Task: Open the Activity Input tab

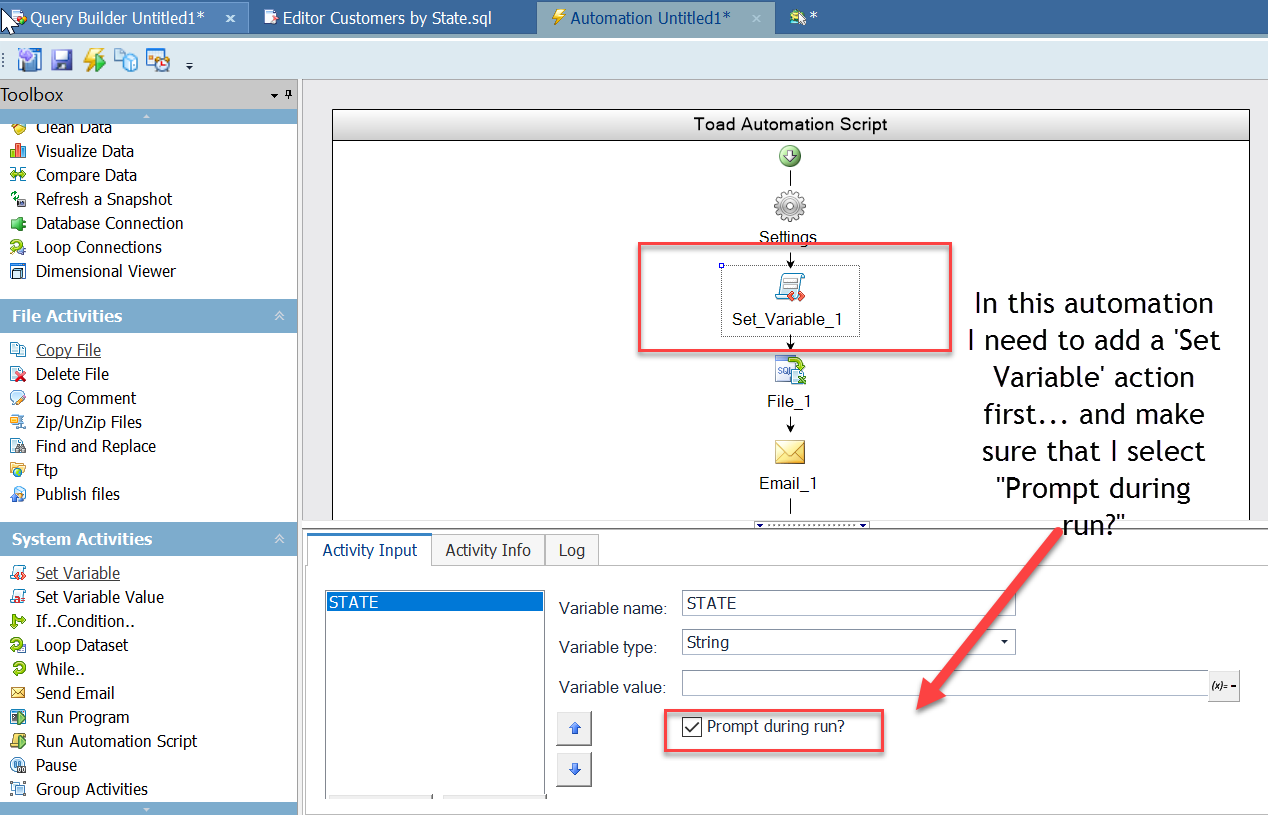Action: coord(370,550)
